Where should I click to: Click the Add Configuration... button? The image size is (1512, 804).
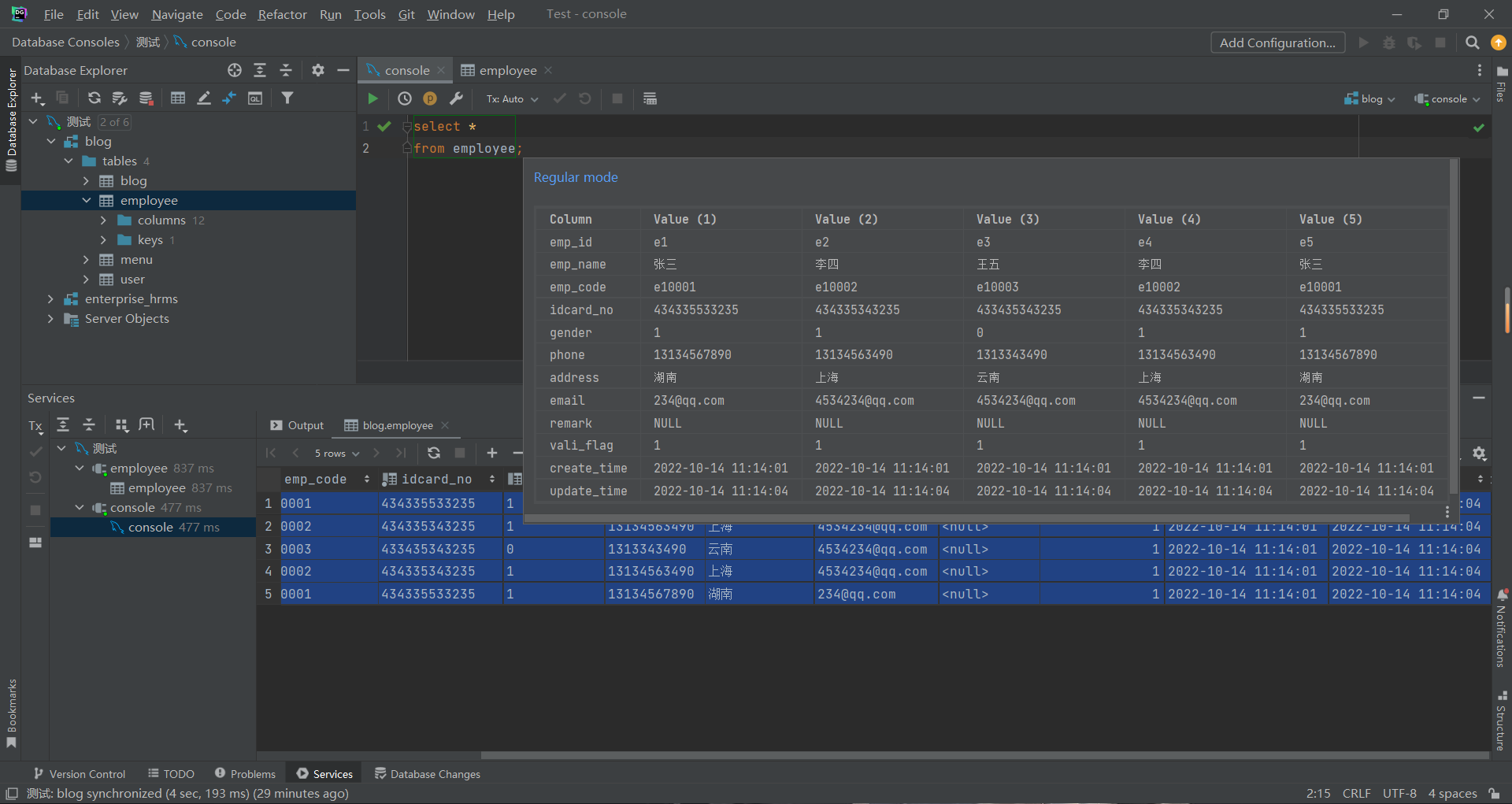[x=1277, y=43]
